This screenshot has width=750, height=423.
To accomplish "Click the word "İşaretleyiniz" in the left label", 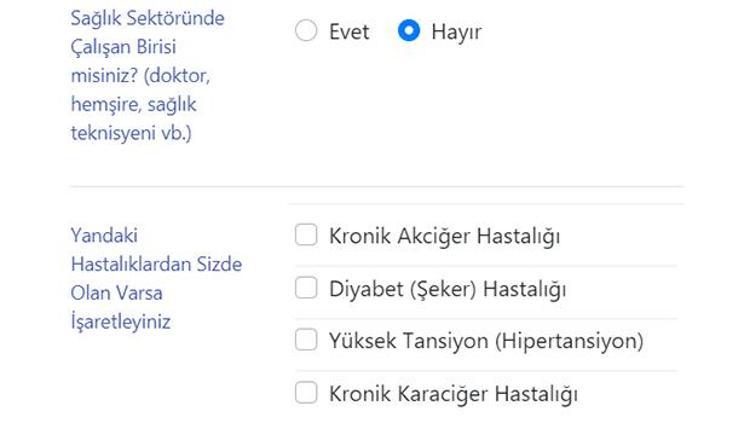I will 120,322.
